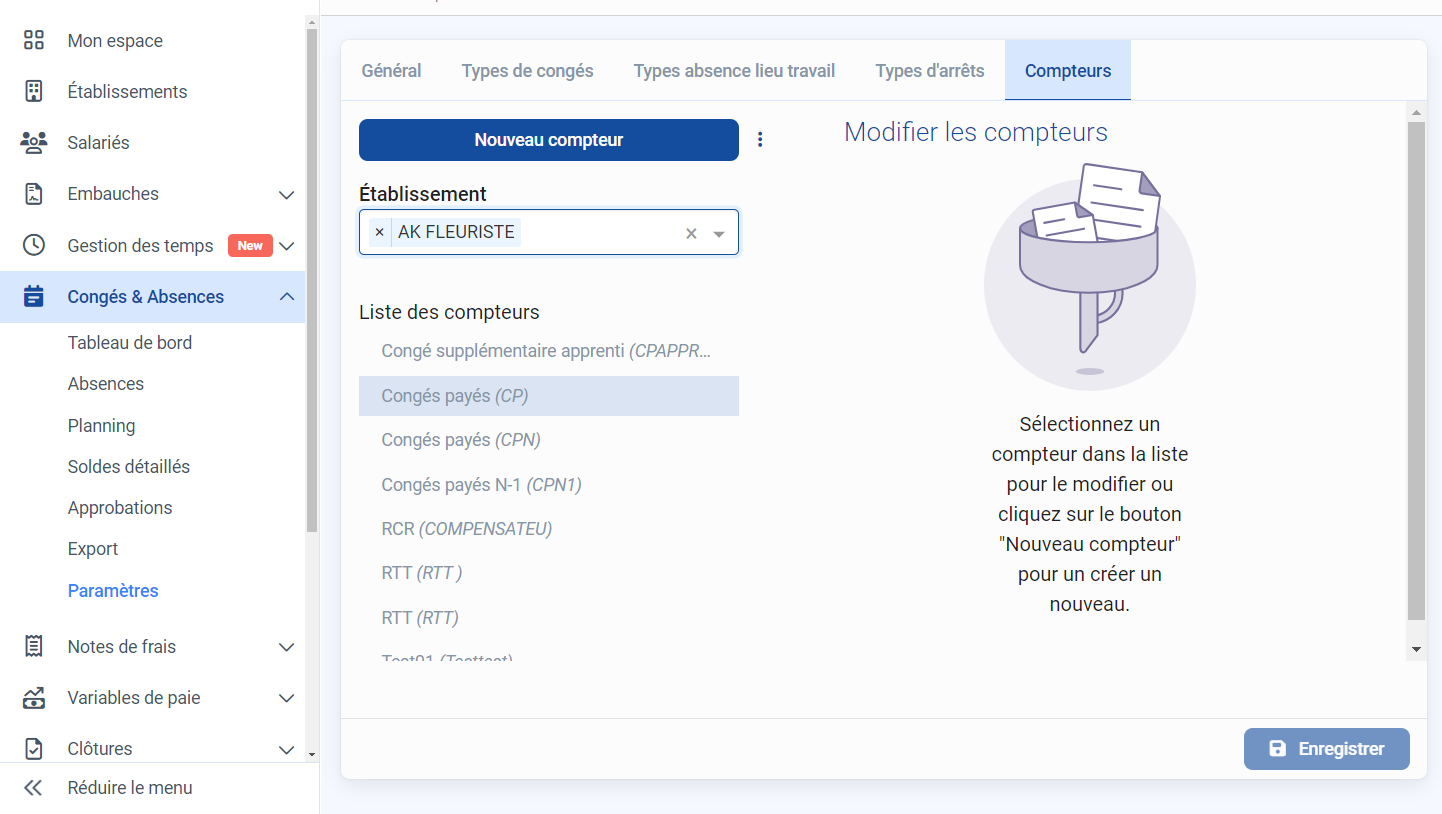Click the right panel vertical scrollbar
1442x814 pixels.
1416,371
